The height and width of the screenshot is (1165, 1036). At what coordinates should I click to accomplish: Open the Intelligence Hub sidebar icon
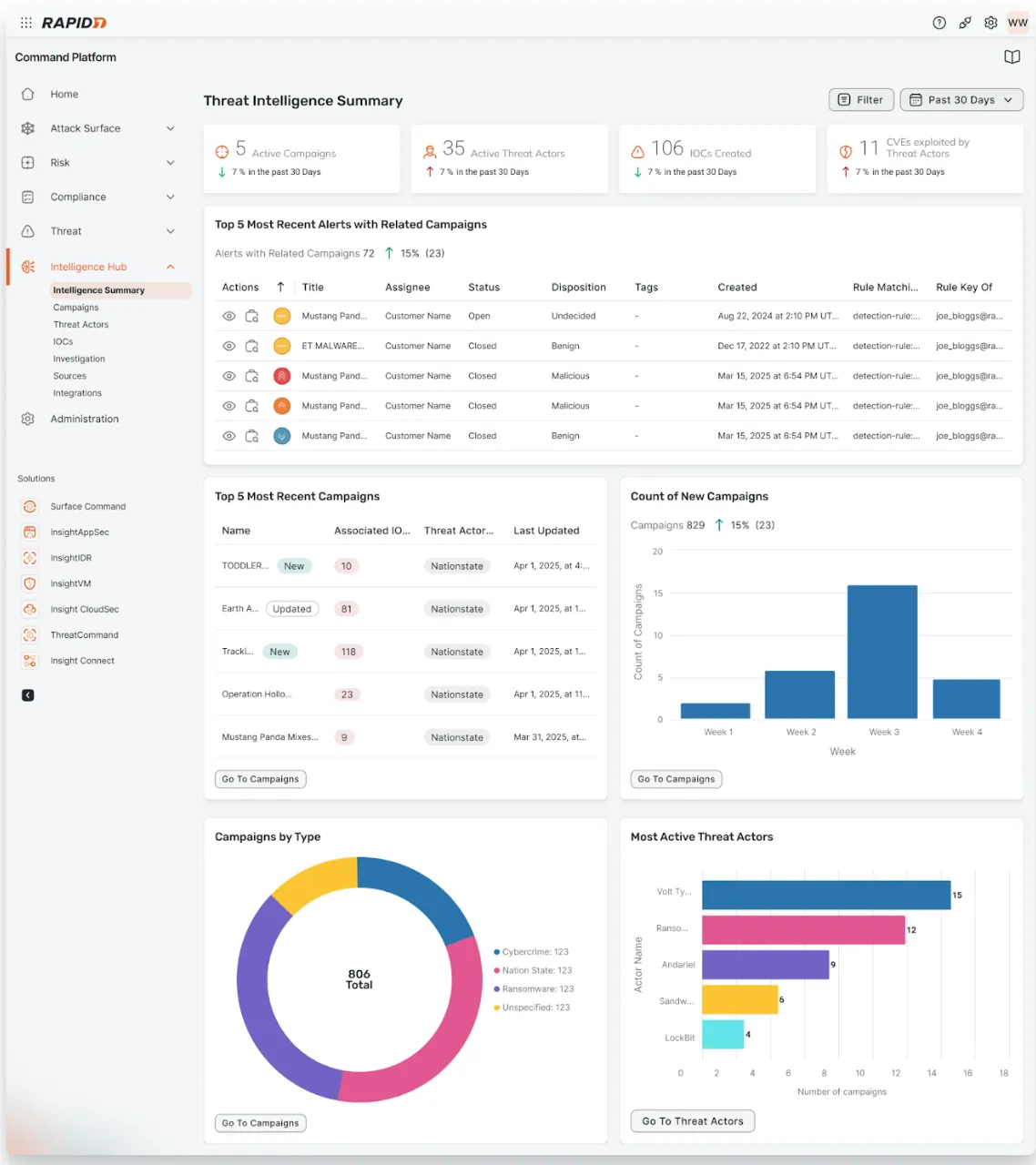(27, 267)
